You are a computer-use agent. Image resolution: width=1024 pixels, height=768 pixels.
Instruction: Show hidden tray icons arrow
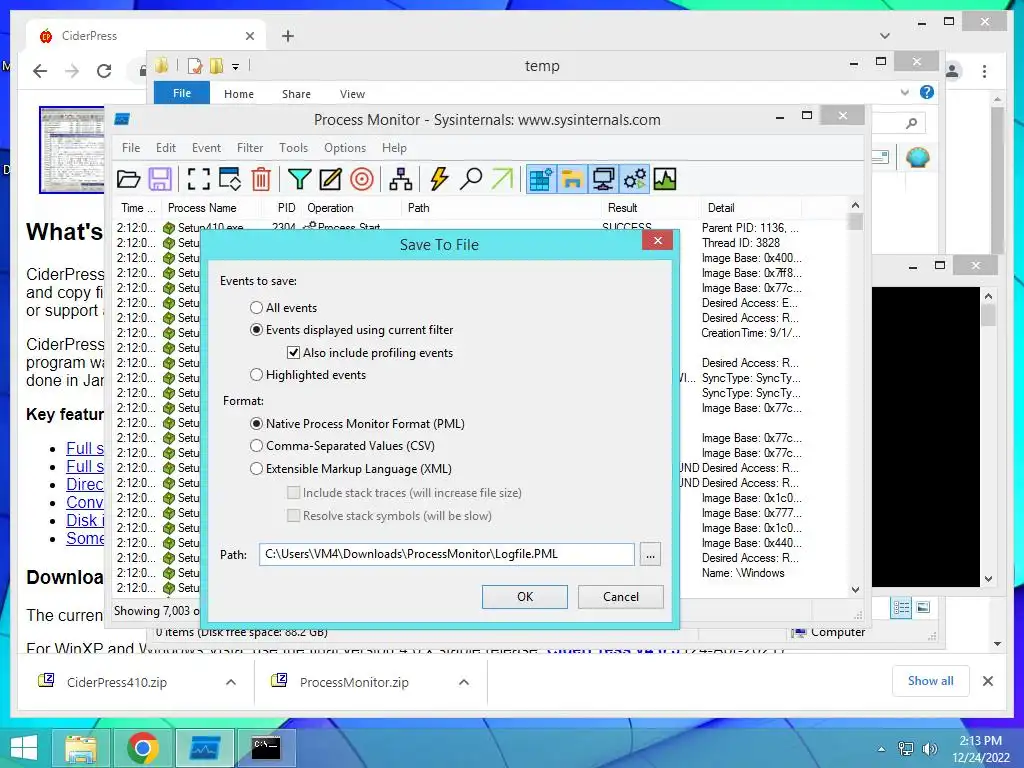881,749
